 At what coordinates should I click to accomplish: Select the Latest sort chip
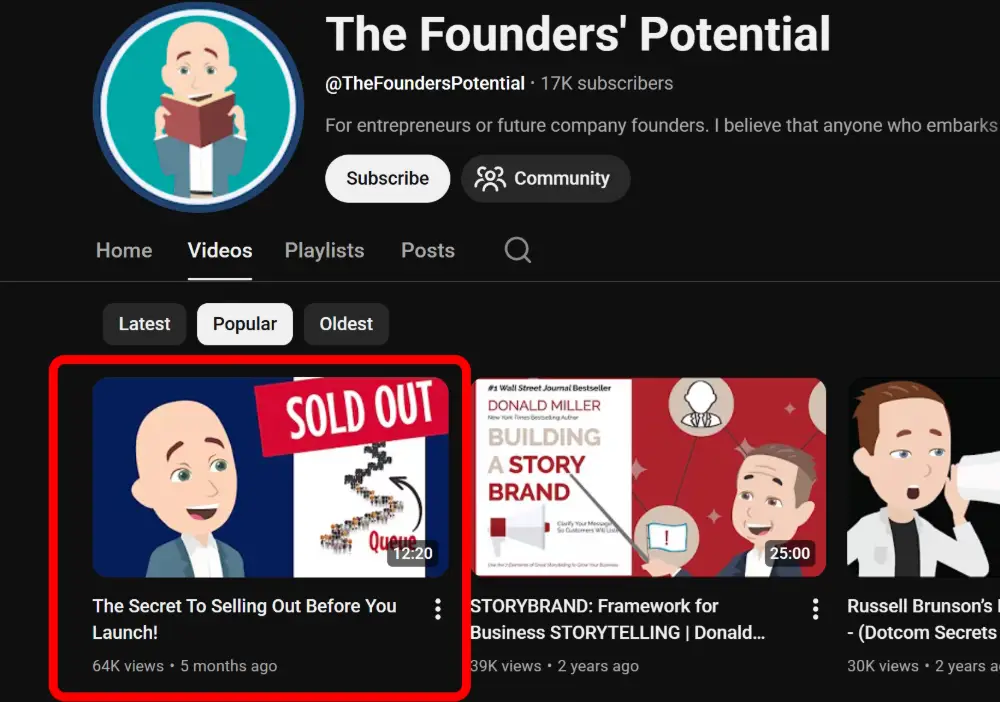click(x=144, y=324)
